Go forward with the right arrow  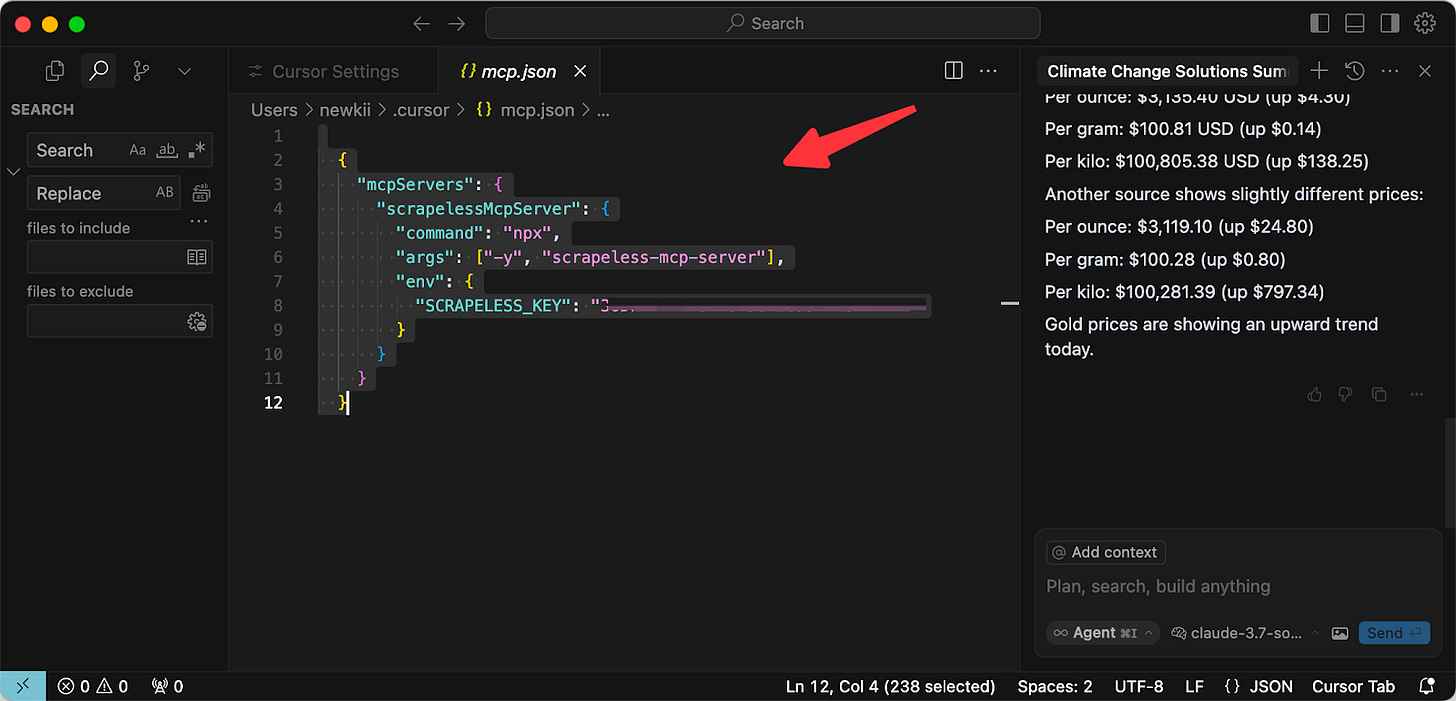[456, 23]
